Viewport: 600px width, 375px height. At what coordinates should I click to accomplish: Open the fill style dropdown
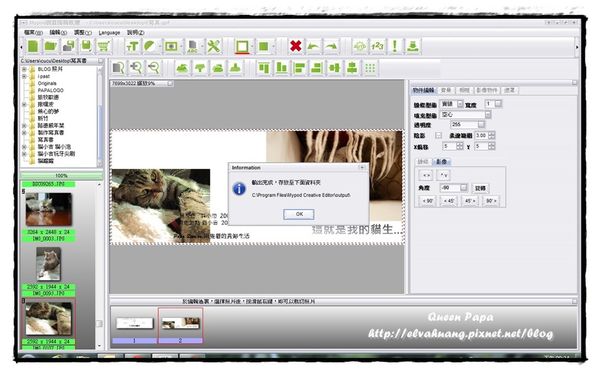488,114
